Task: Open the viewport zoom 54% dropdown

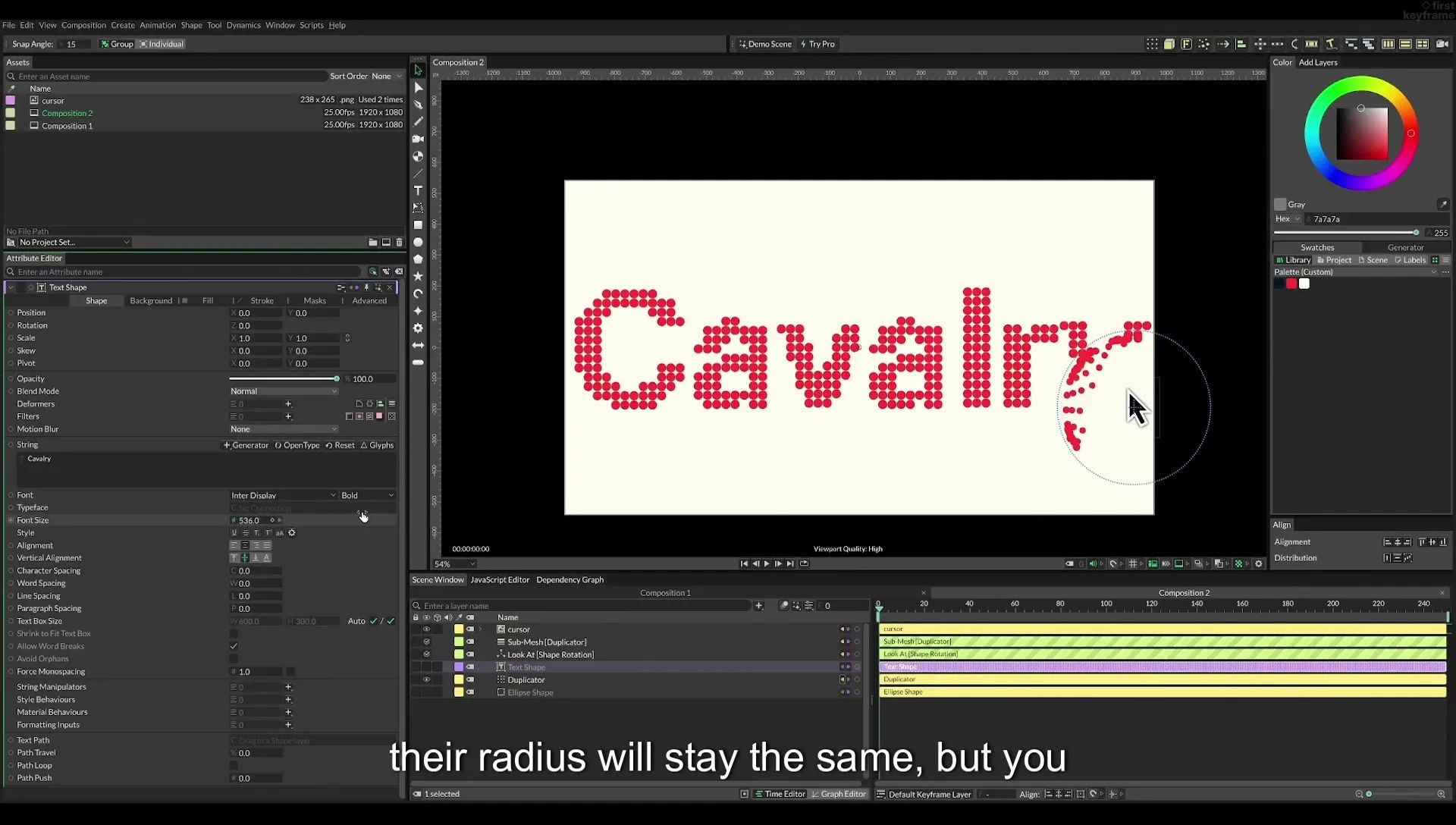Action: coord(455,564)
